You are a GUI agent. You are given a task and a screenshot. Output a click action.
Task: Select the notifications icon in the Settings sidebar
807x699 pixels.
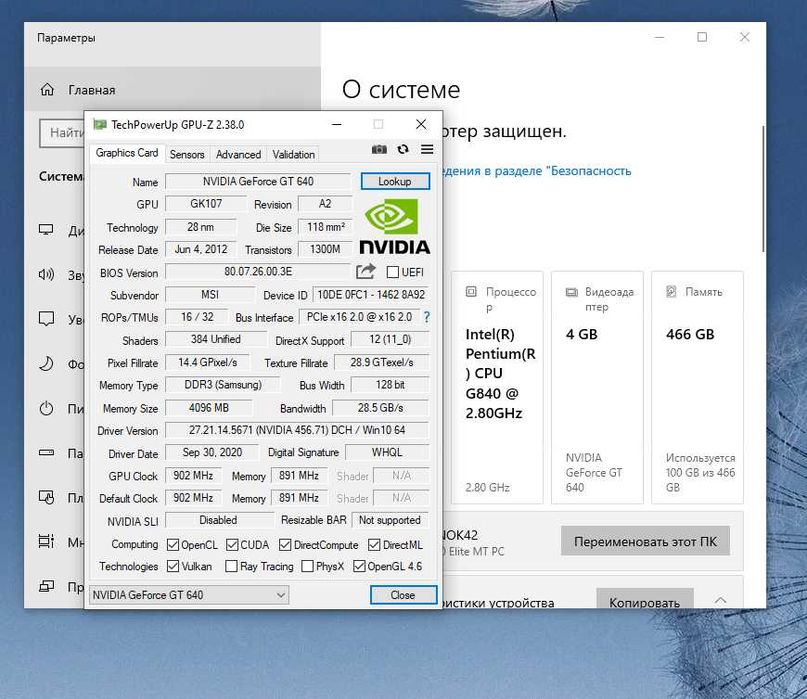click(x=46, y=319)
